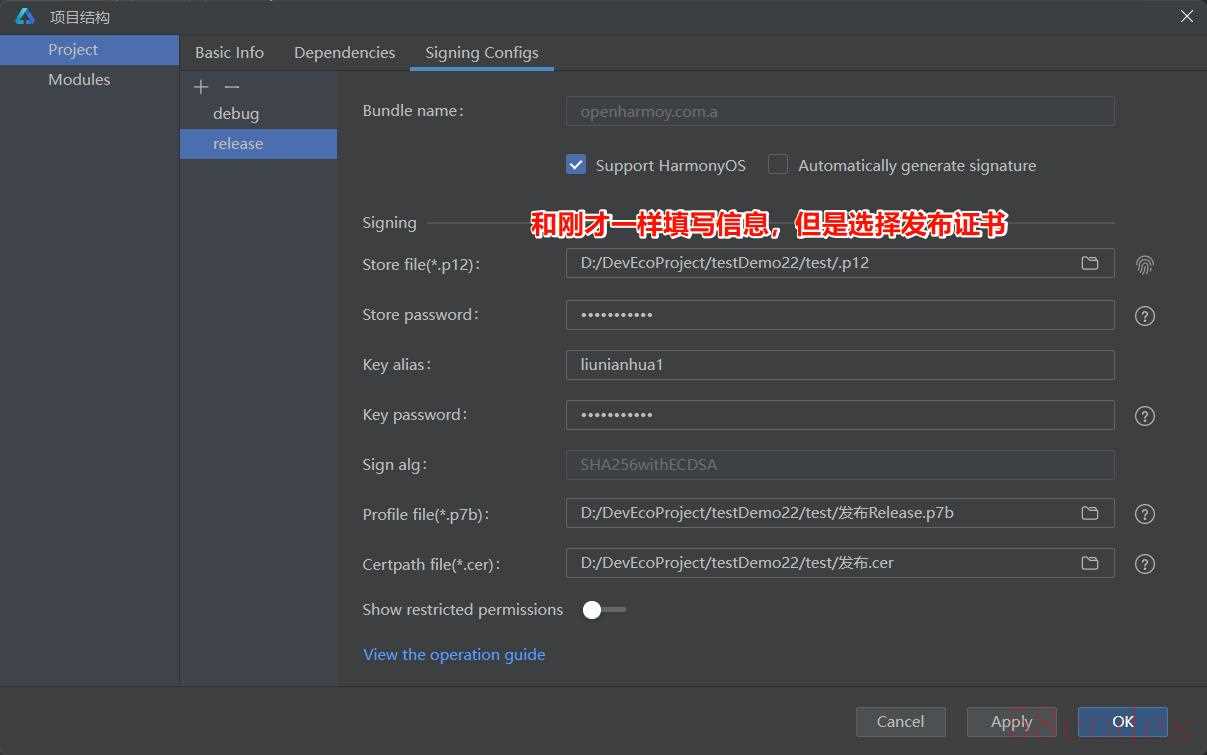1207x755 pixels.
Task: Select Signing Configs tab
Action: tap(482, 52)
